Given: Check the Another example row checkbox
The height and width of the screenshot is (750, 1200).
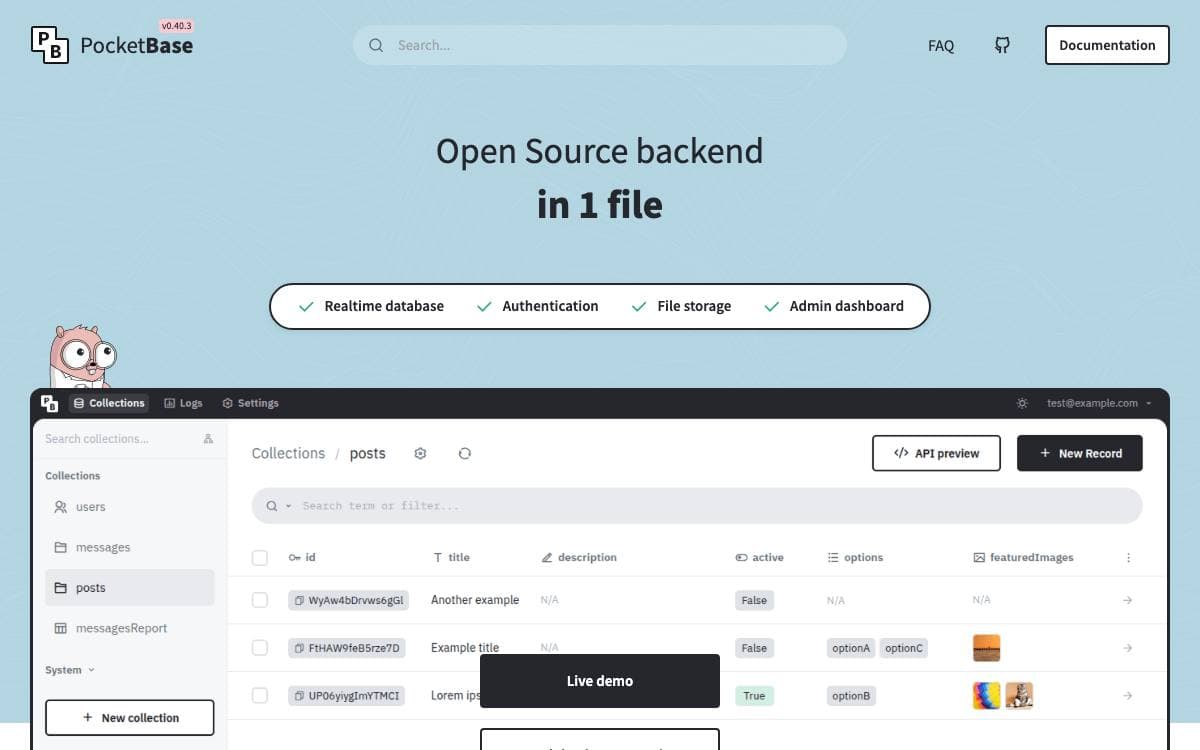Looking at the screenshot, I should pyautogui.click(x=260, y=600).
